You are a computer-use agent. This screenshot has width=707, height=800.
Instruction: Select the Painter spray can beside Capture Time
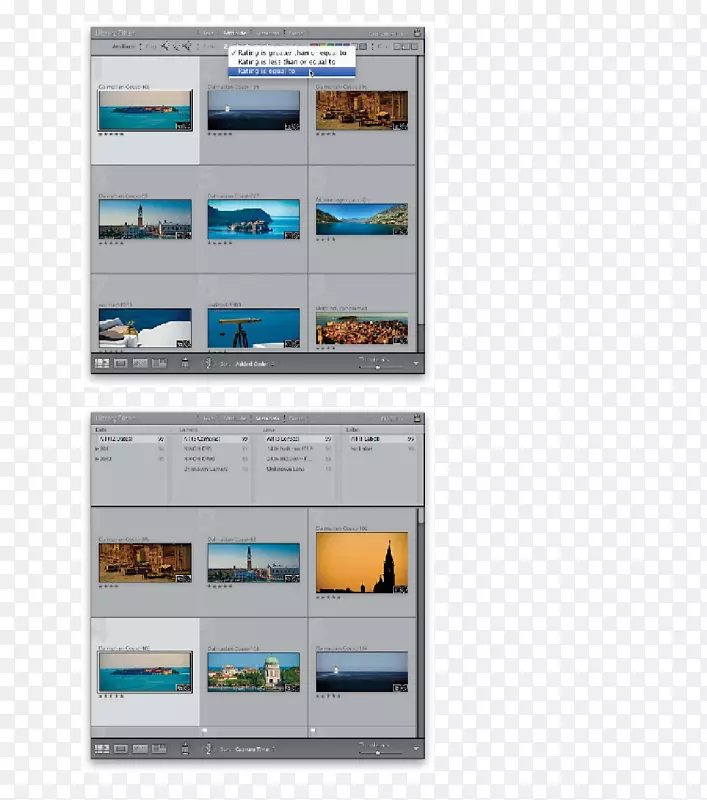click(185, 748)
